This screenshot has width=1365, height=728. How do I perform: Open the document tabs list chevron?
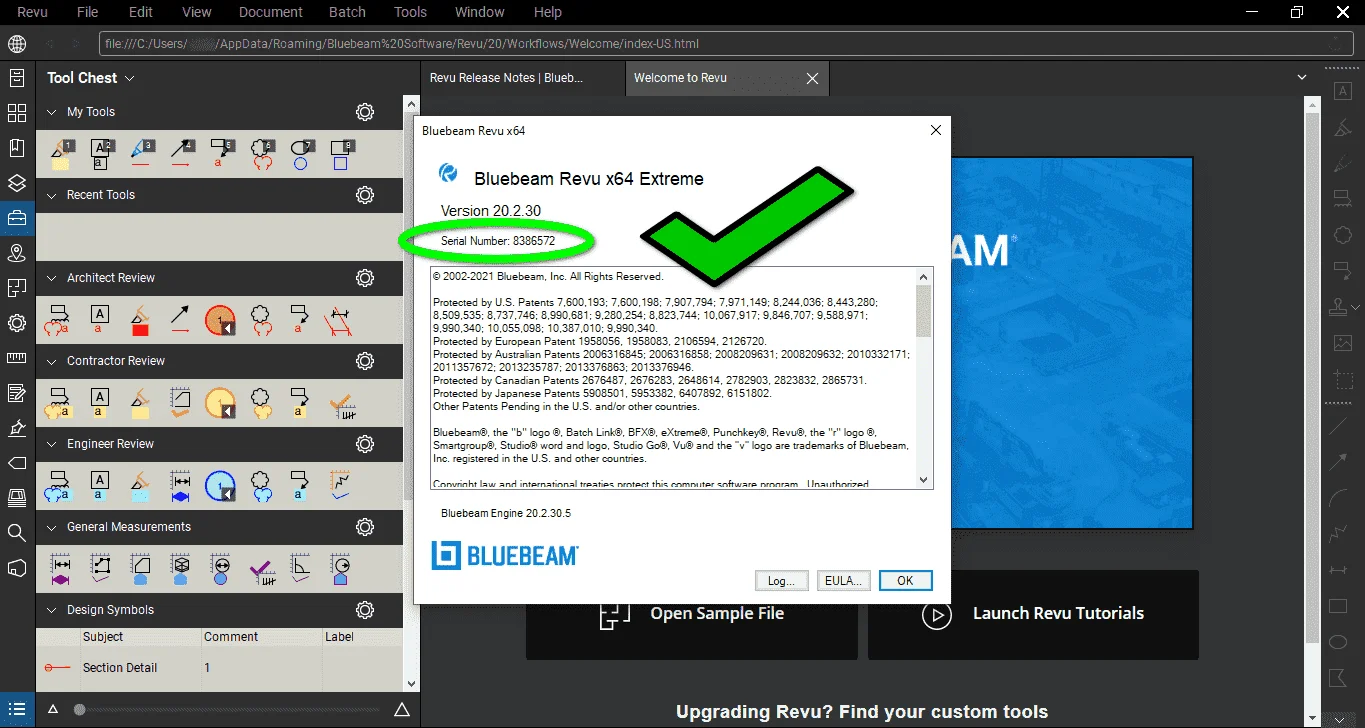click(x=1302, y=77)
